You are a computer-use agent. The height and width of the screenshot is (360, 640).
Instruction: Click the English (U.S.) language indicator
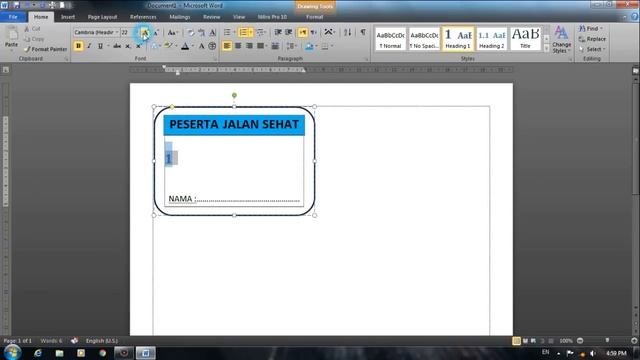coord(102,341)
